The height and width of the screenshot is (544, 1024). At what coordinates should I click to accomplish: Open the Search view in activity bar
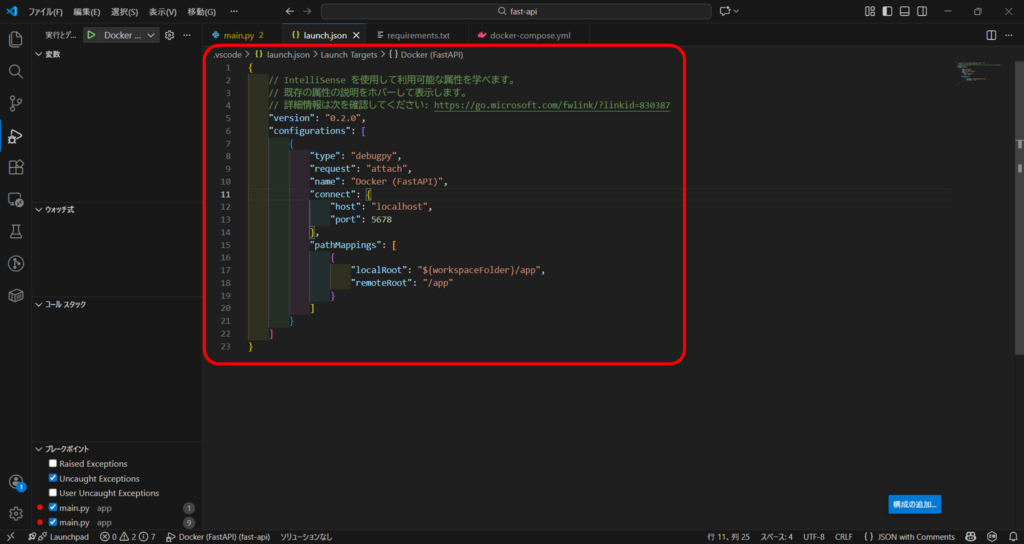[16, 72]
